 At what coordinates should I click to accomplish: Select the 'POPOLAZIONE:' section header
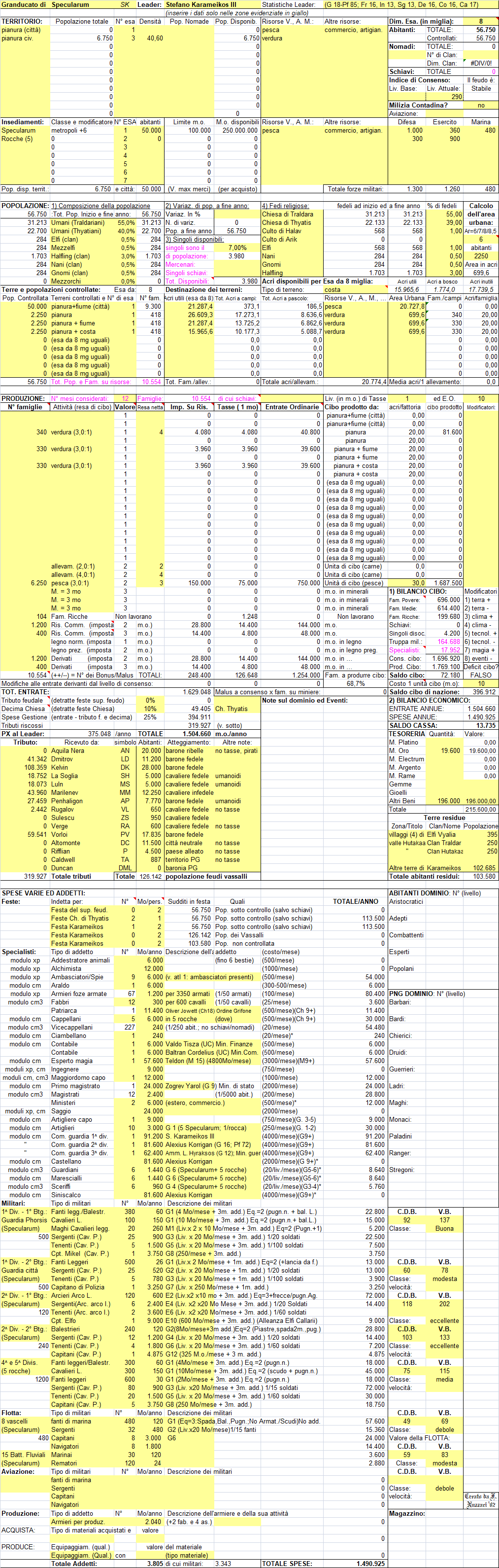pos(25,206)
